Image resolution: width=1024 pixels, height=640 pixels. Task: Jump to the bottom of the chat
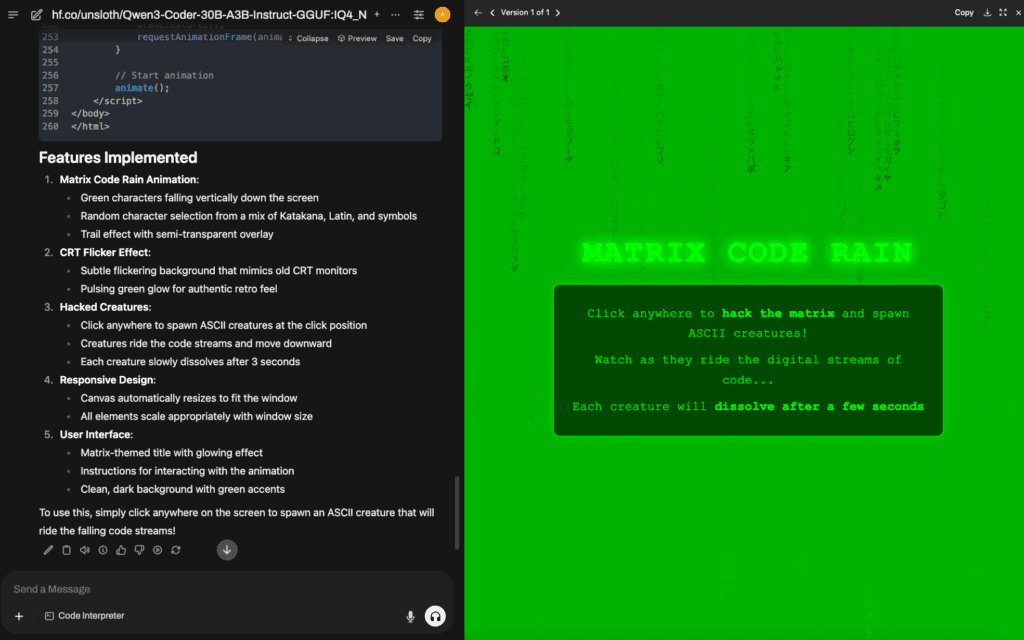pos(227,550)
